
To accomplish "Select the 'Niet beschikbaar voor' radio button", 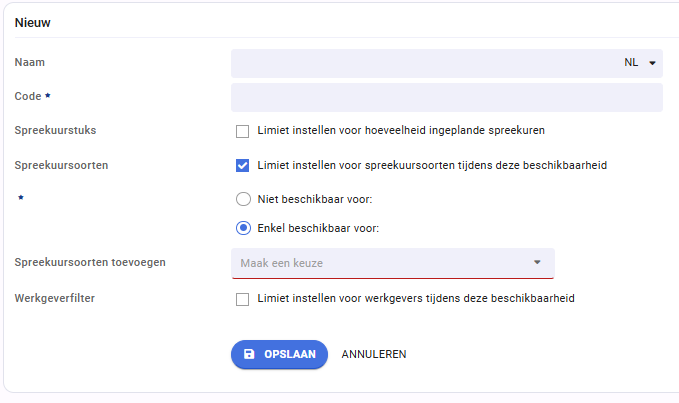I will 243,199.
